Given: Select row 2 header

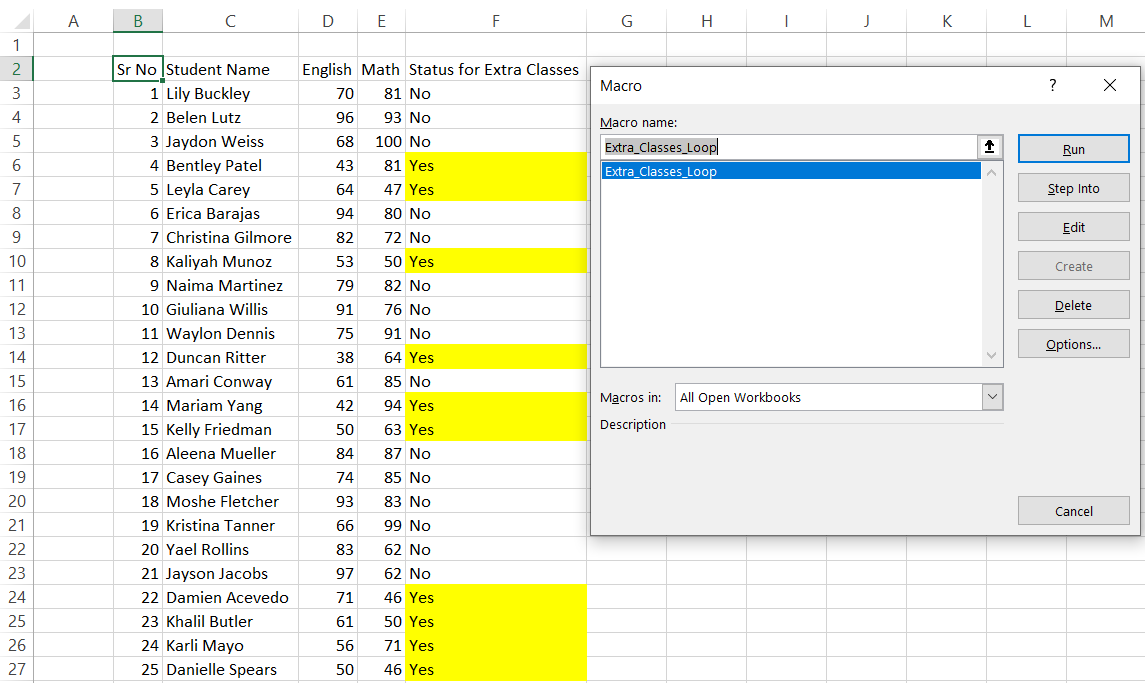Looking at the screenshot, I should point(16,69).
